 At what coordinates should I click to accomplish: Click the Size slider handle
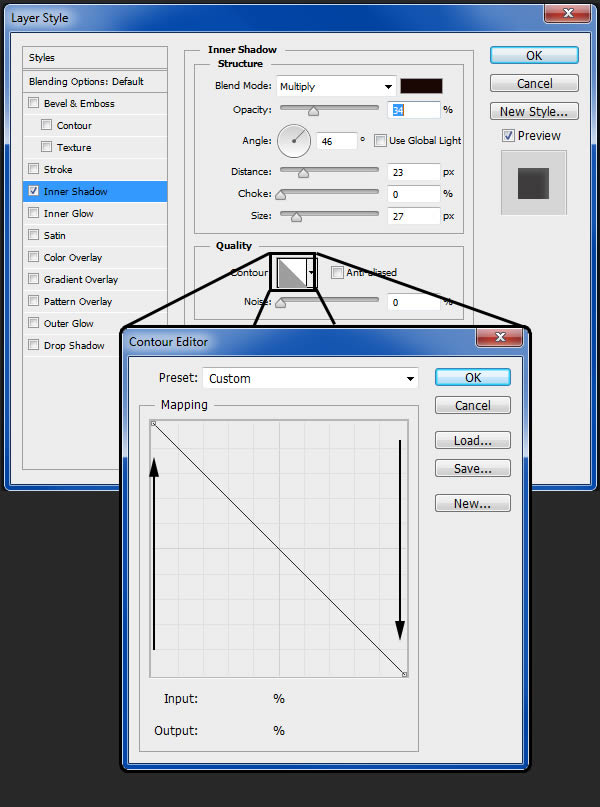(x=296, y=217)
